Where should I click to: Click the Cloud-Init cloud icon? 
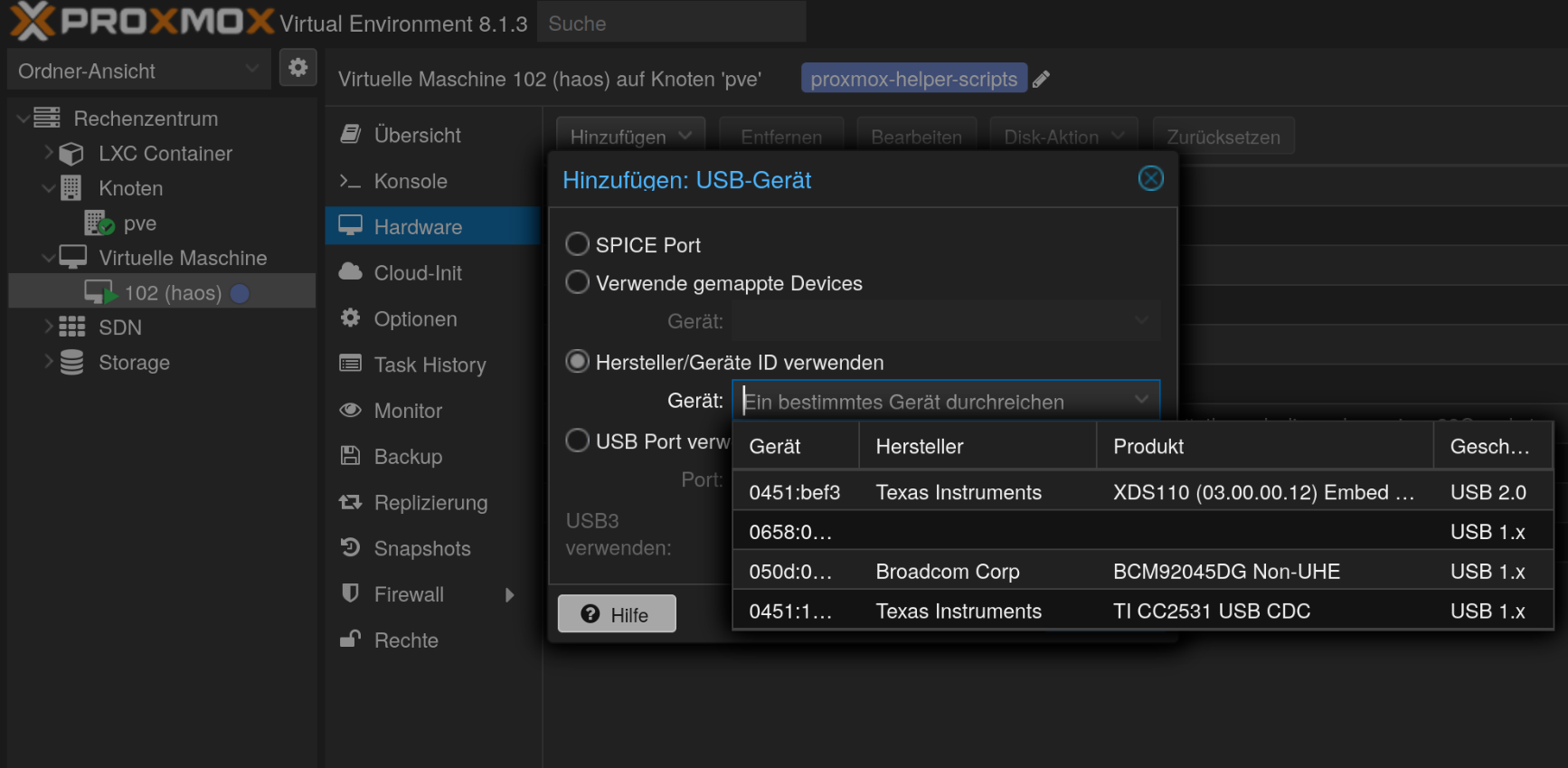351,271
